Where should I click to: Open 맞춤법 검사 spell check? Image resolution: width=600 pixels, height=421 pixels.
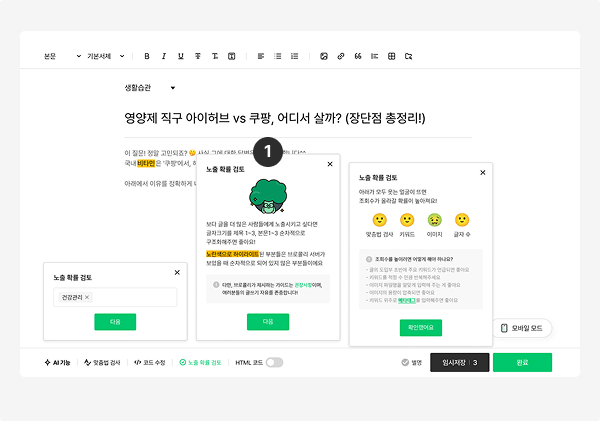pyautogui.click(x=102, y=362)
